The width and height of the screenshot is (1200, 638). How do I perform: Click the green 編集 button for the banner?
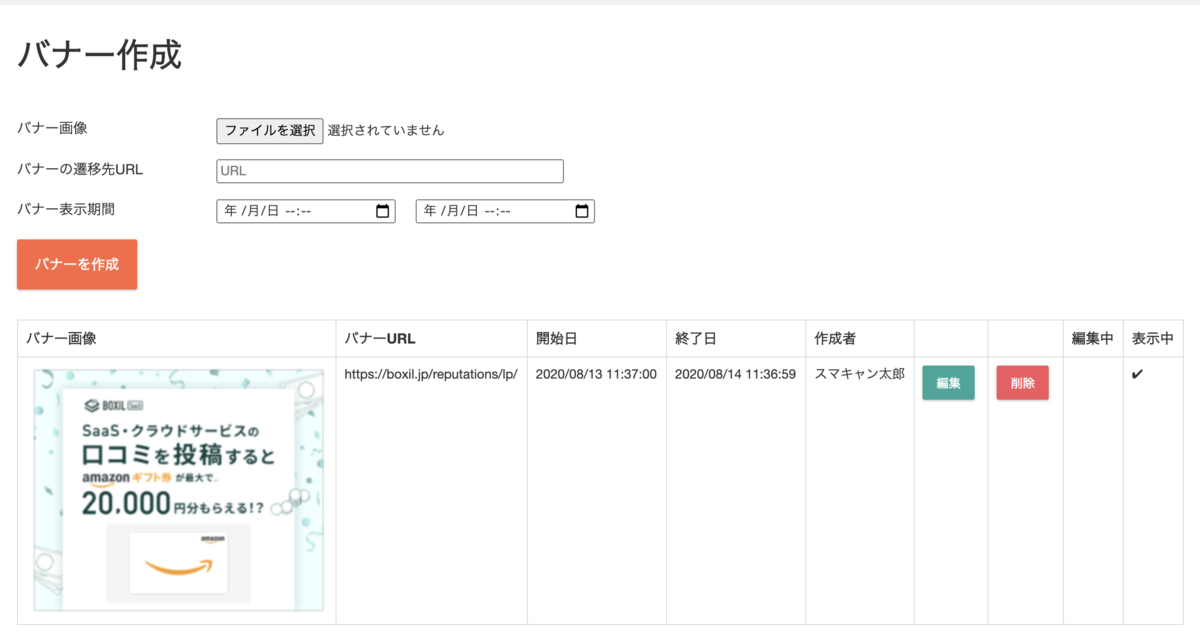tap(948, 382)
